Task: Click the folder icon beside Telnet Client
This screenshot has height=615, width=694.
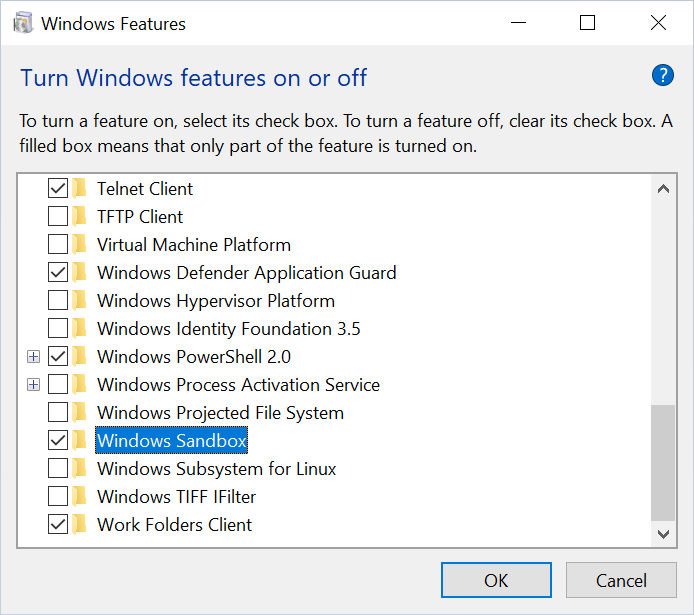Action: click(80, 188)
